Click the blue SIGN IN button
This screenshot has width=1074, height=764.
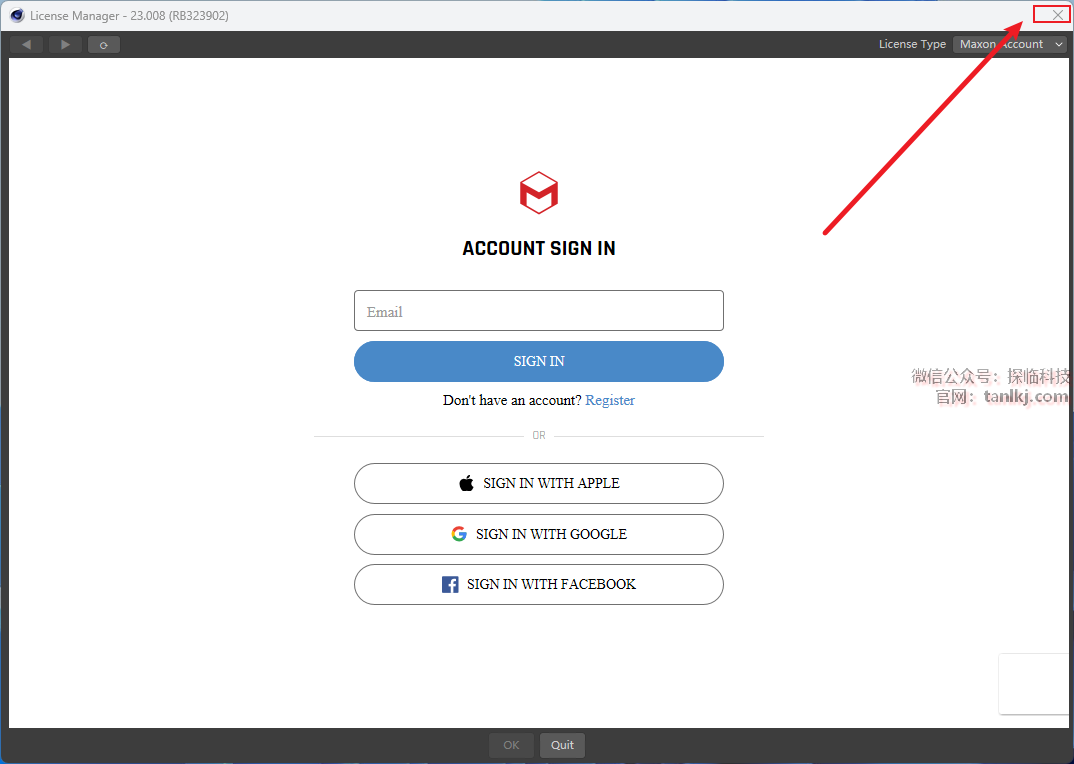539,362
